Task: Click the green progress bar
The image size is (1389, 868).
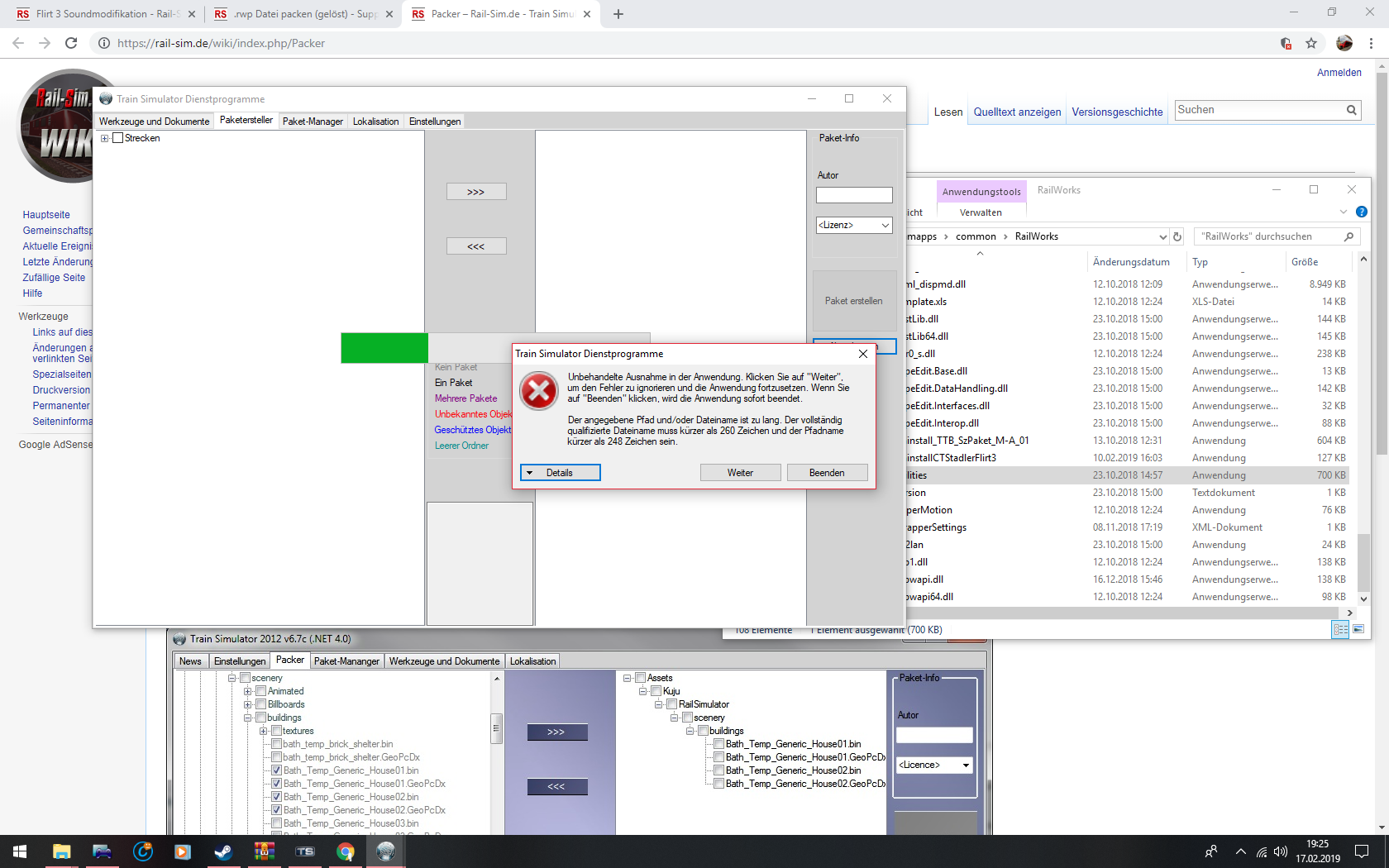Action: tap(384, 348)
